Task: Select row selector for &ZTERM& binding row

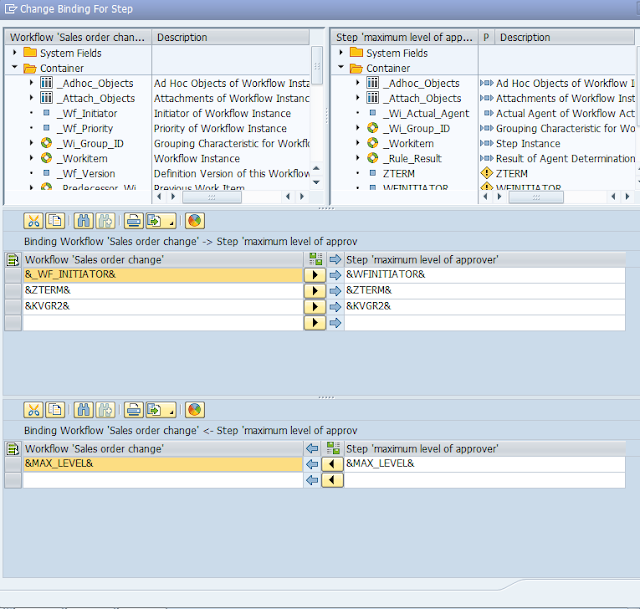Action: (13, 291)
